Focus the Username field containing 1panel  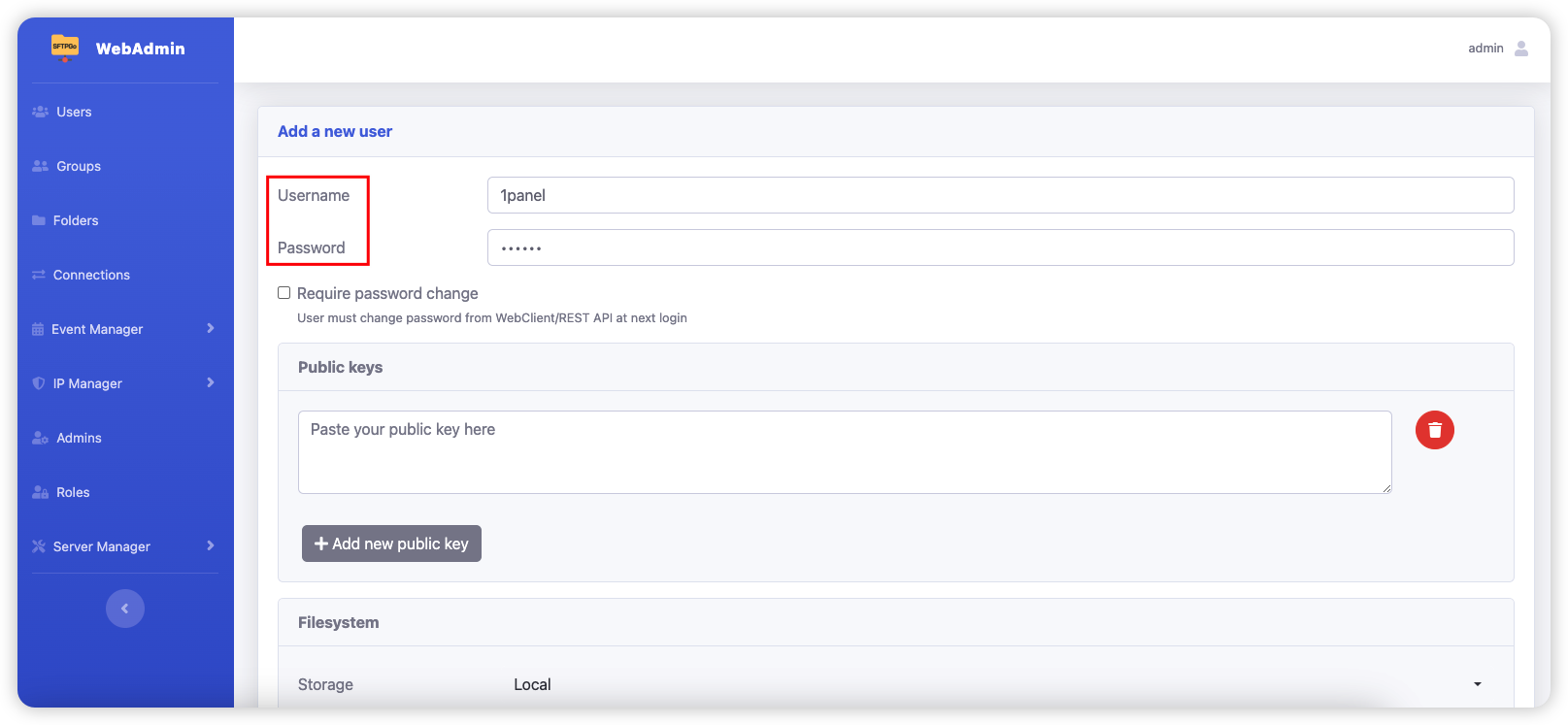[x=1000, y=195]
